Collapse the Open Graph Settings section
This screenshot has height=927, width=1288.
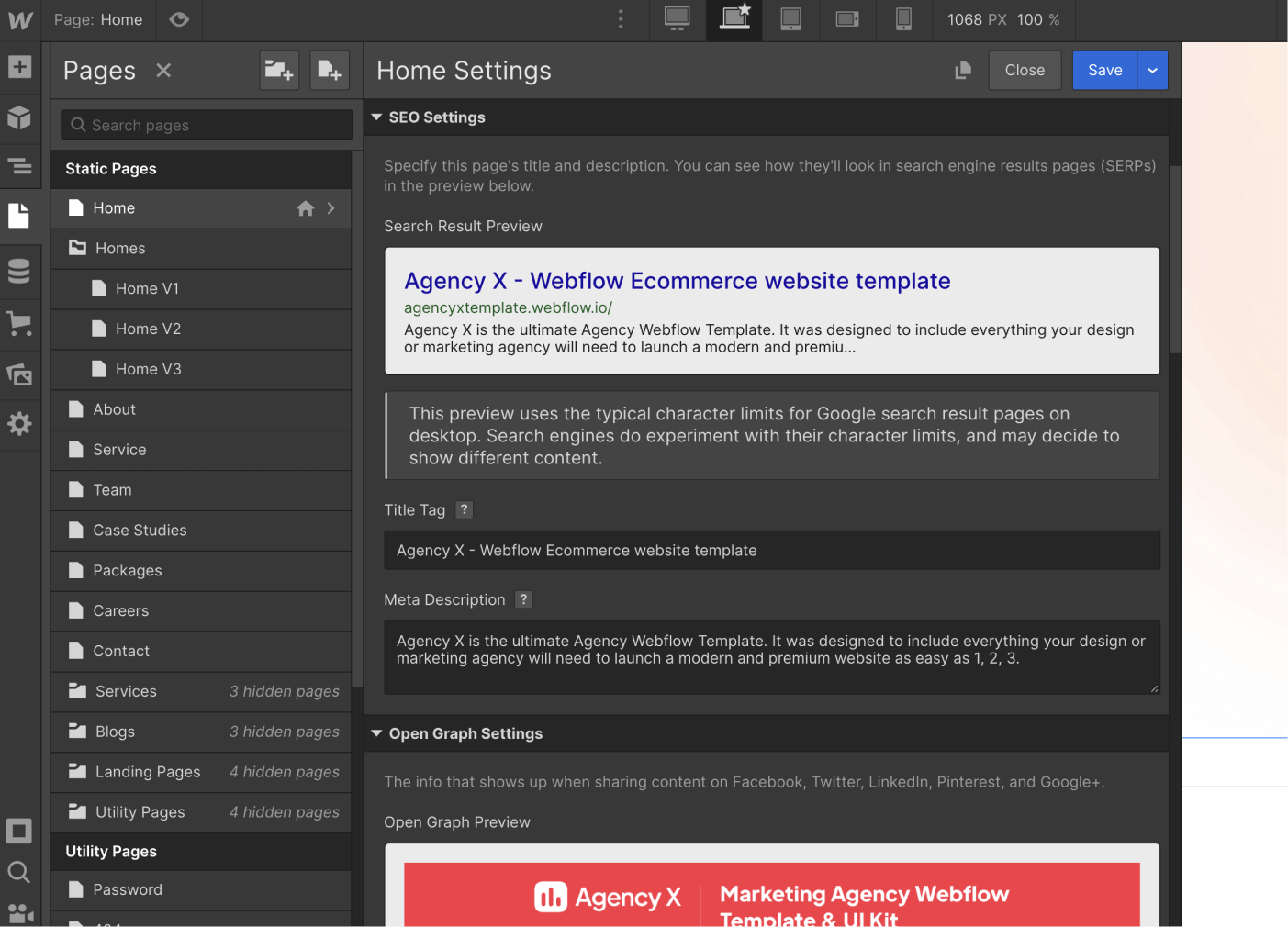[376, 733]
